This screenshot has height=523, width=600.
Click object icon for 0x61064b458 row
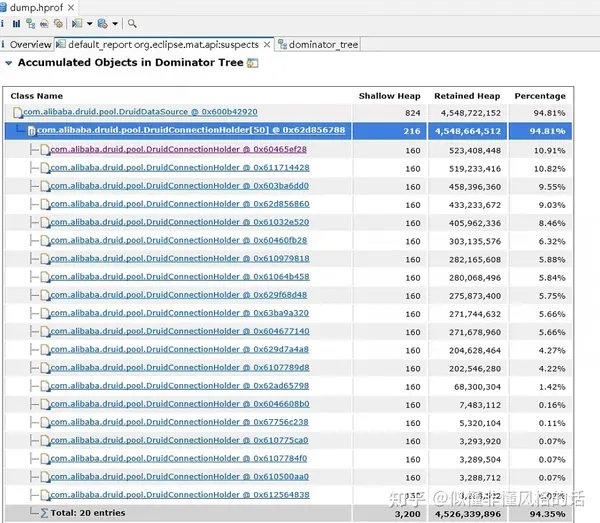click(x=45, y=277)
